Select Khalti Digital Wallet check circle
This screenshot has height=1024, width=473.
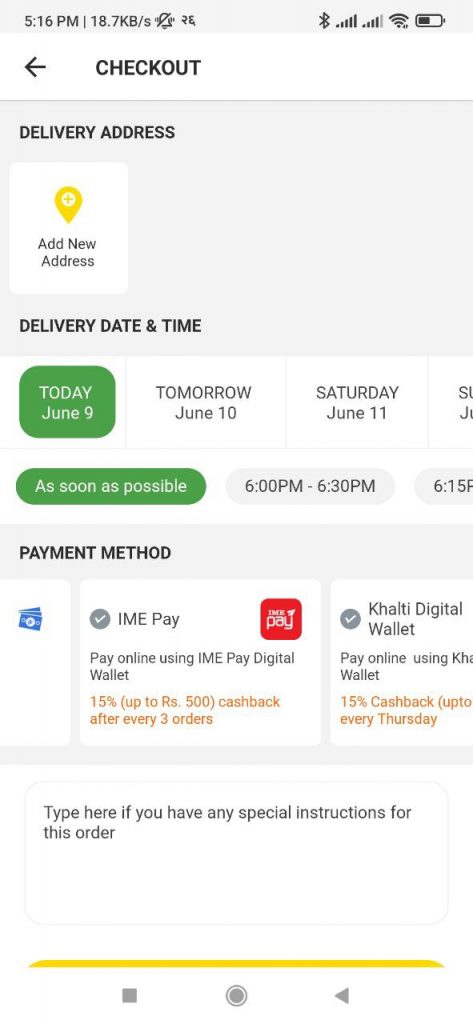click(350, 619)
